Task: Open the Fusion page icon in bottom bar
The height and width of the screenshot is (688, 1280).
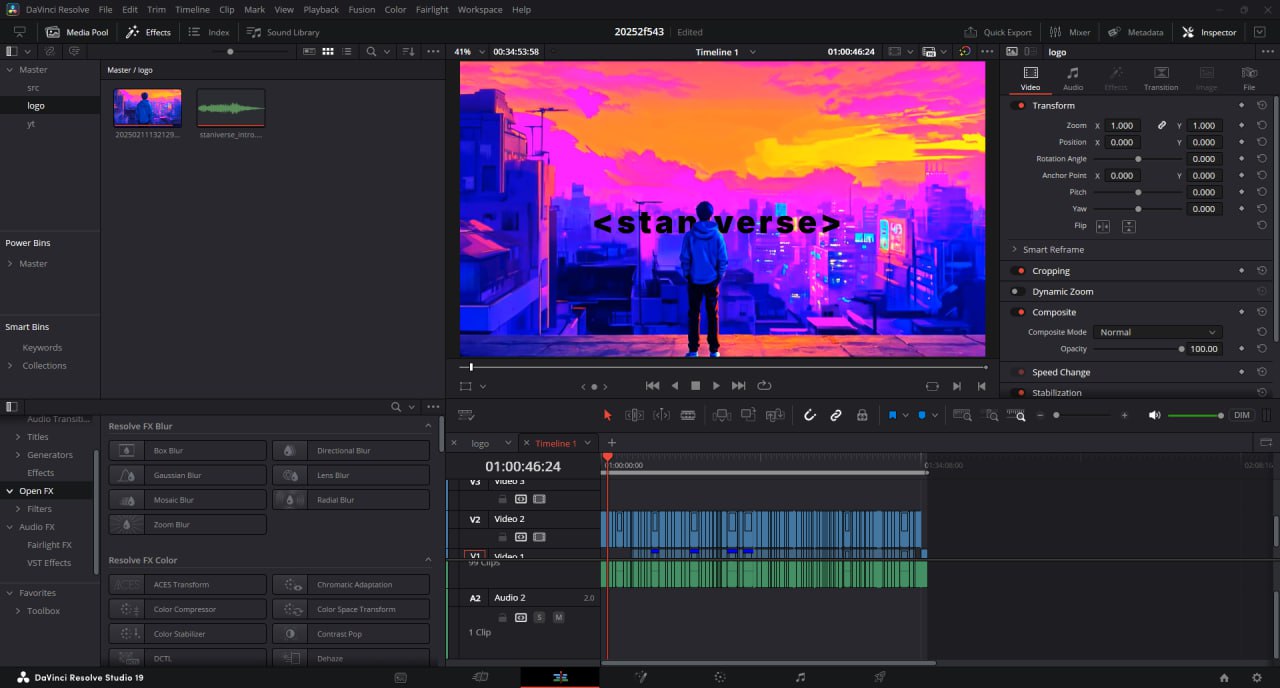Action: click(x=640, y=677)
